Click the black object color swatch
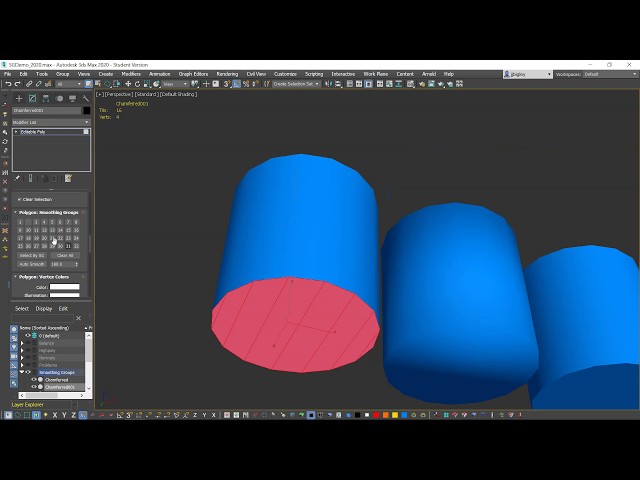 pos(87,111)
